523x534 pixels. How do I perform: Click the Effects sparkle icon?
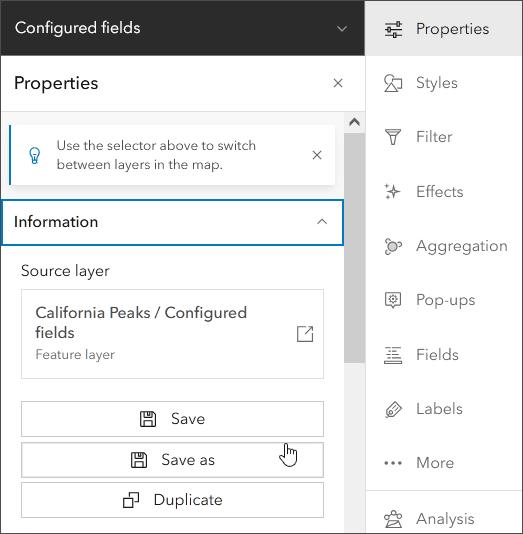pos(393,191)
